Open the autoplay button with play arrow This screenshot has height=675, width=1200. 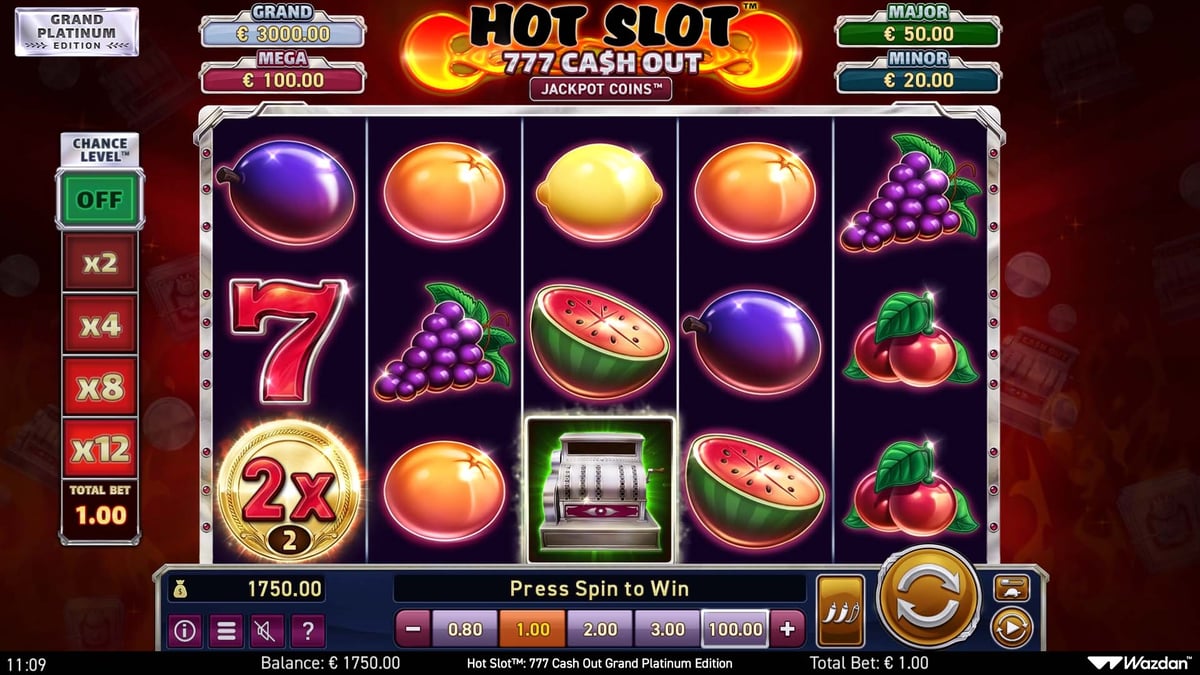coord(1011,628)
